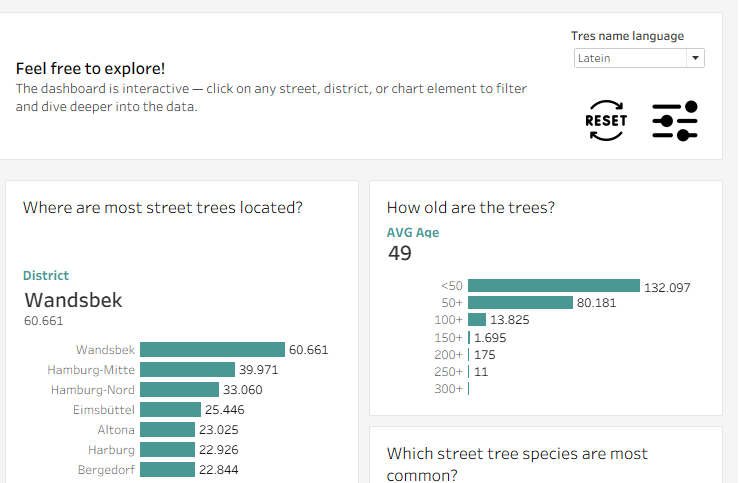Image resolution: width=740 pixels, height=483 pixels.
Task: Select the 150+ age bar
Action: 469,337
